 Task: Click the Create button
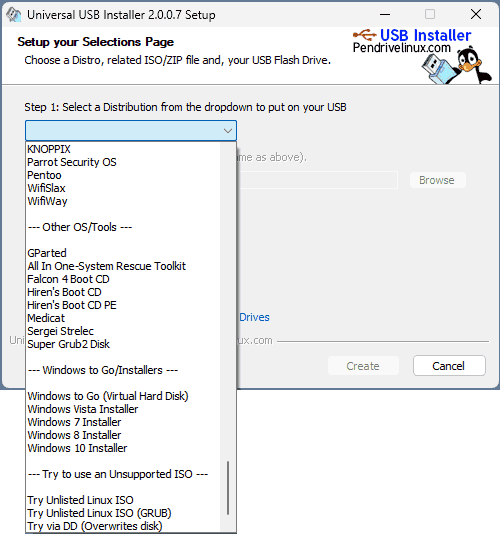click(363, 366)
